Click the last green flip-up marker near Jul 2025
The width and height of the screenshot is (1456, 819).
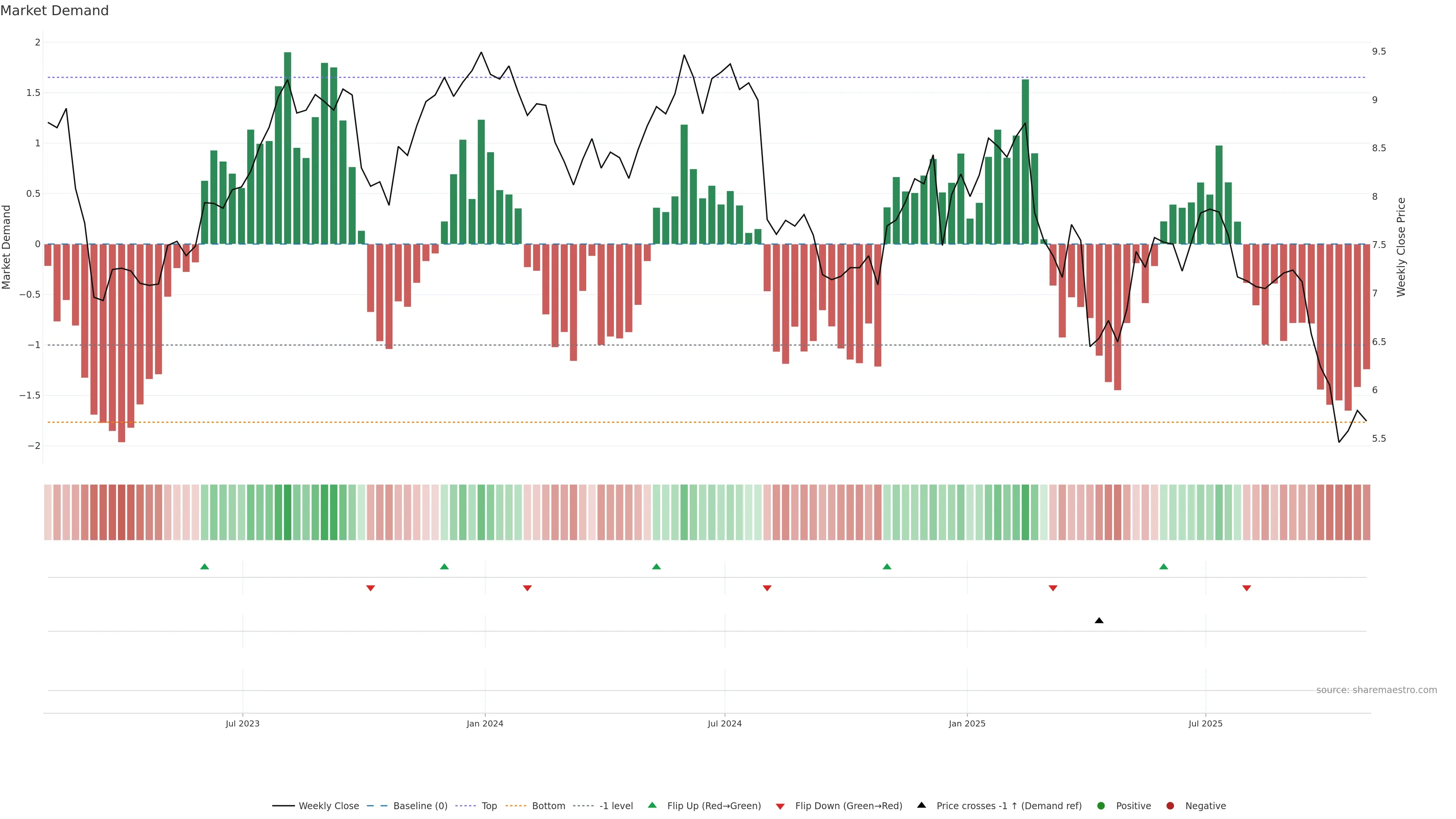click(1163, 566)
